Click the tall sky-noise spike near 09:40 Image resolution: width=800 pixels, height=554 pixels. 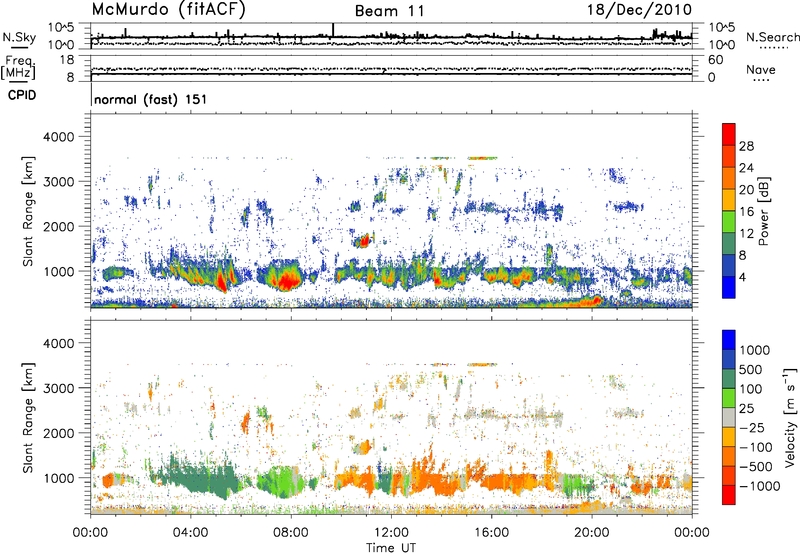click(333, 31)
